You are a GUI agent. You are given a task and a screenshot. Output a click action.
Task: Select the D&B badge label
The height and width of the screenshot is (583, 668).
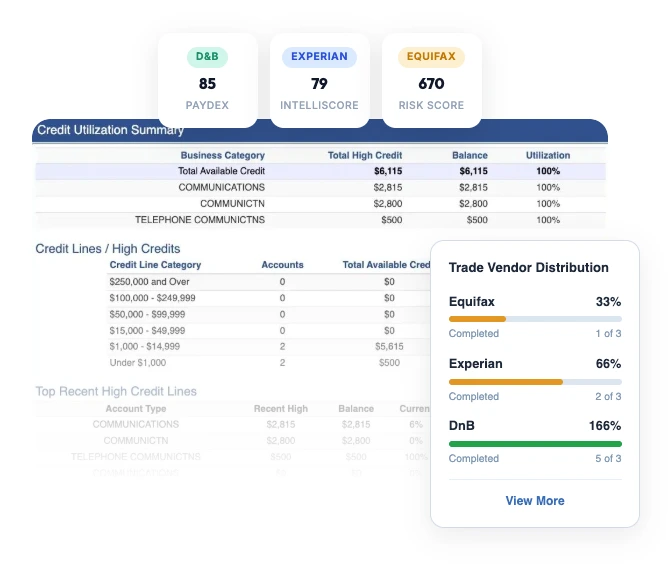[207, 57]
